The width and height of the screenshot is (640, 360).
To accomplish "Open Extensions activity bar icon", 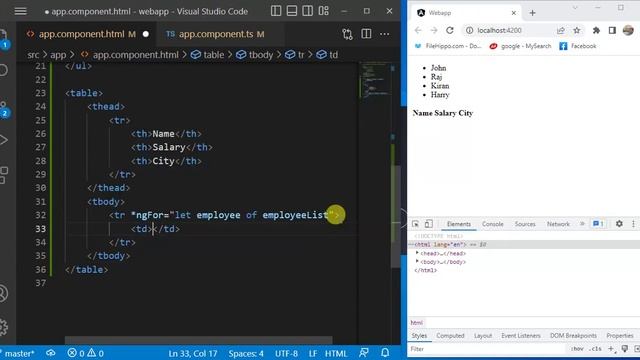I will 4,175.
